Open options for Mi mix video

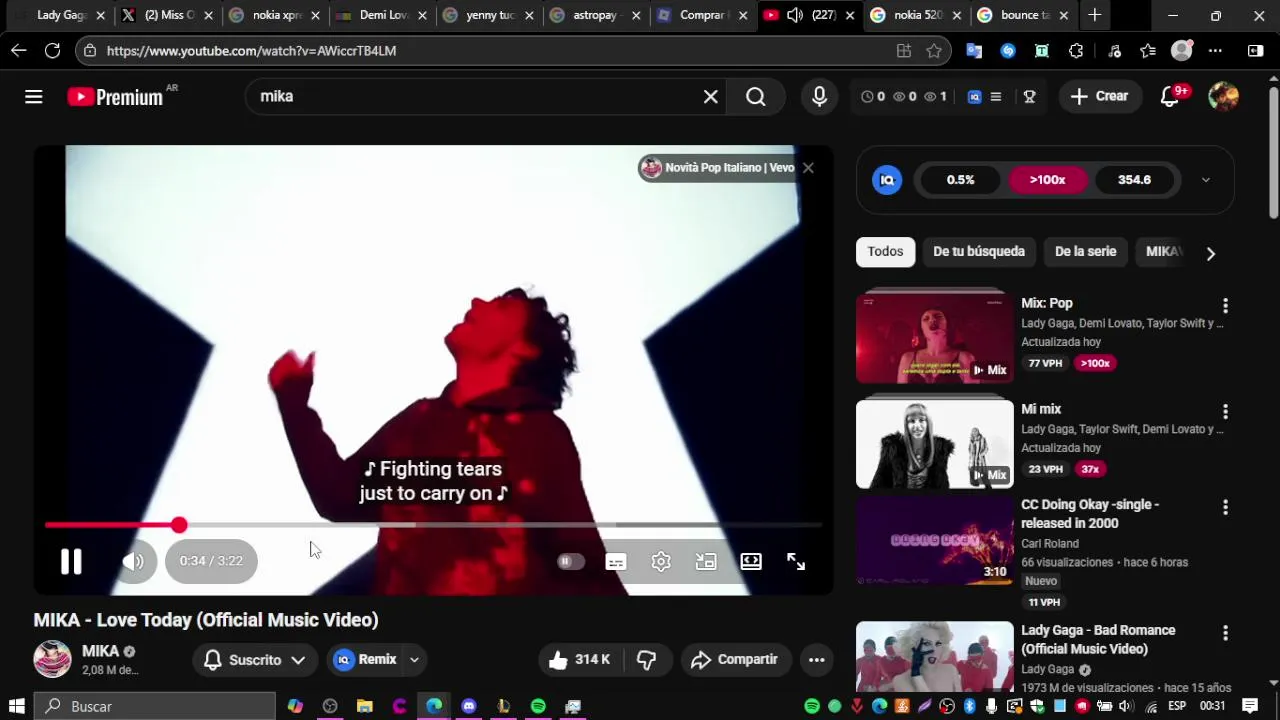click(1225, 412)
